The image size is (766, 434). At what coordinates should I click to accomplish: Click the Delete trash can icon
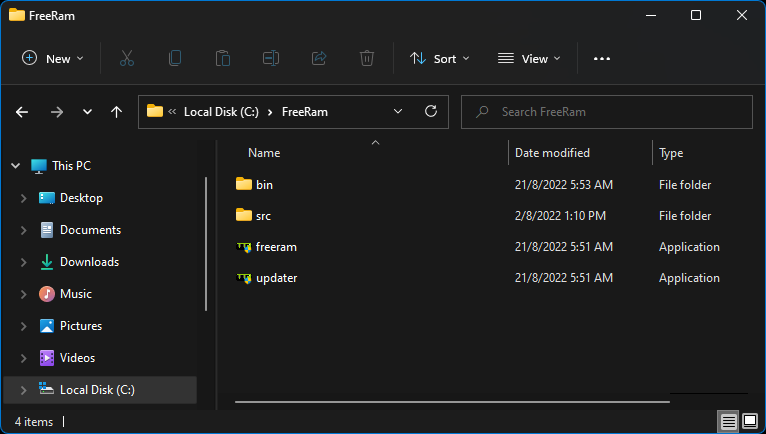tap(367, 59)
